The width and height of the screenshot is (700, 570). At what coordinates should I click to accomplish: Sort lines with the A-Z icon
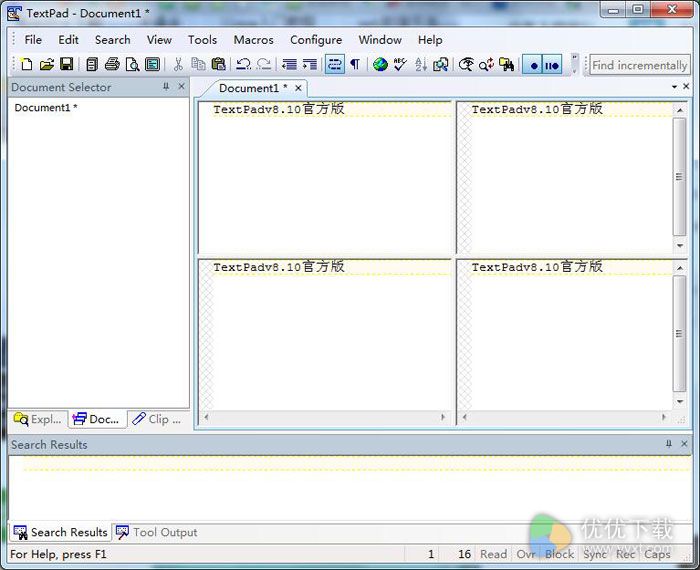tap(421, 65)
